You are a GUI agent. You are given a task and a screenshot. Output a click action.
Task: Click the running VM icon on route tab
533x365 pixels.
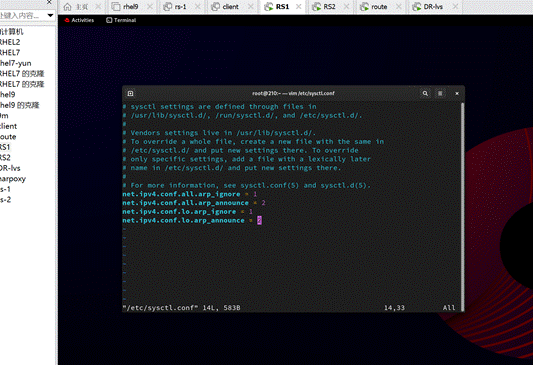click(364, 6)
